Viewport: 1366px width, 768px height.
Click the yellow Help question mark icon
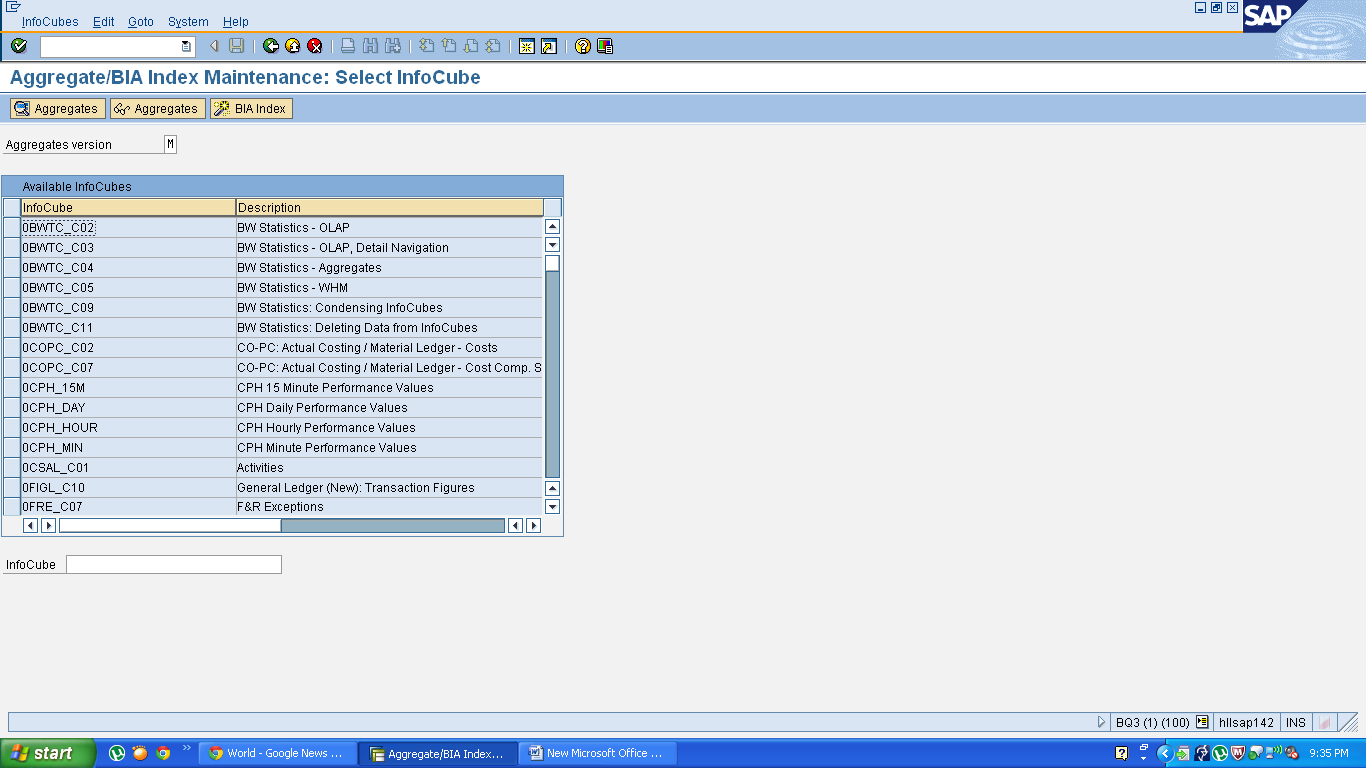click(583, 46)
